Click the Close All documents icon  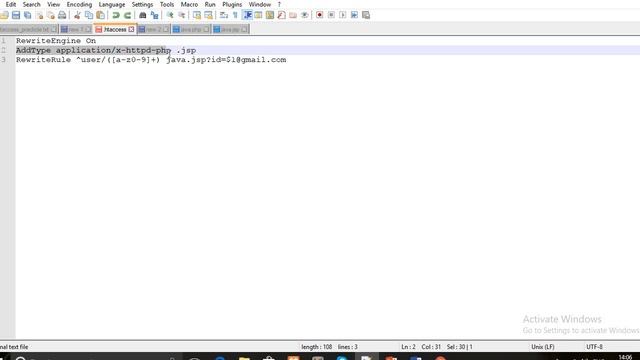click(51, 15)
